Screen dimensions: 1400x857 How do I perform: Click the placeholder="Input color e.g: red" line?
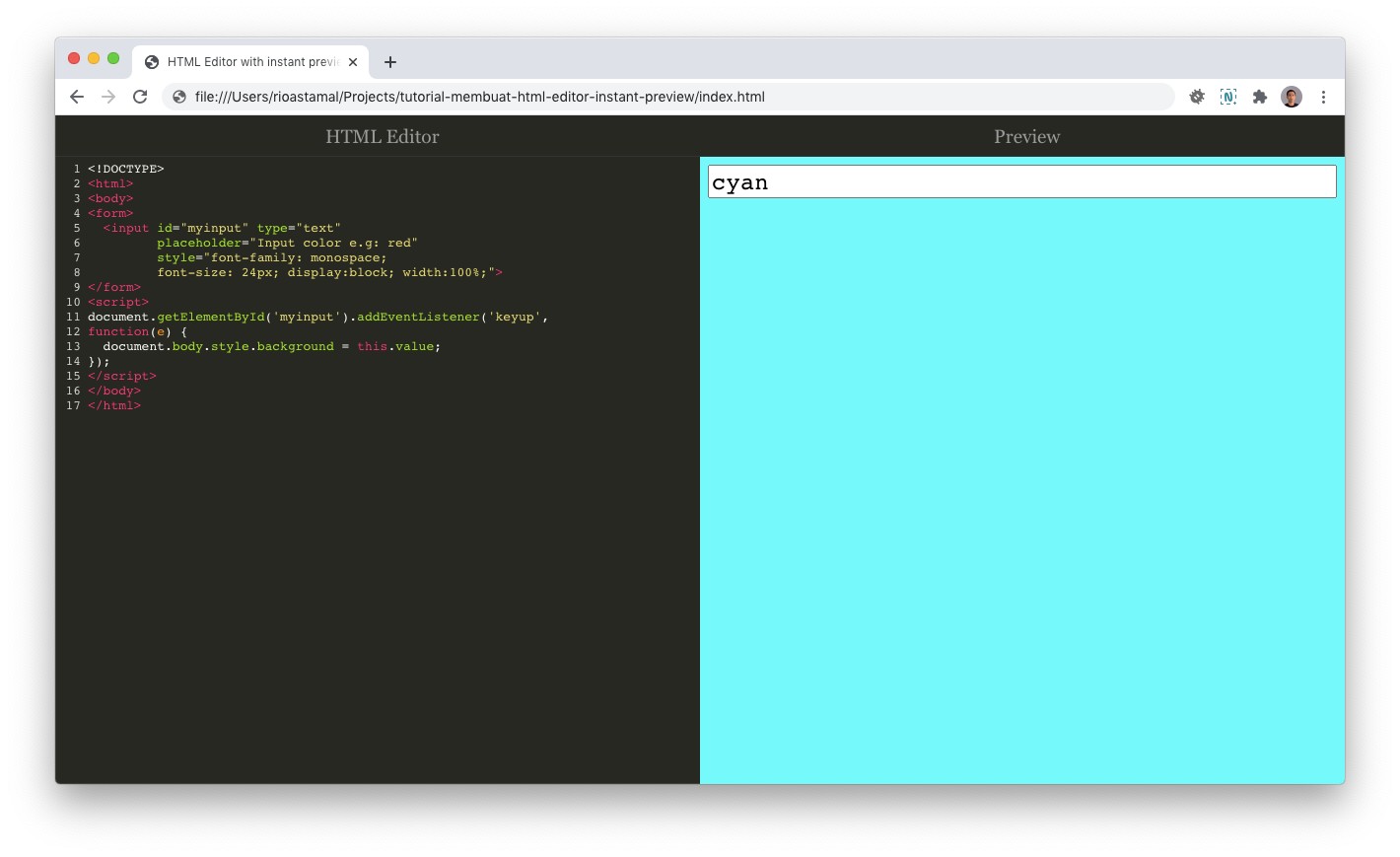point(287,243)
